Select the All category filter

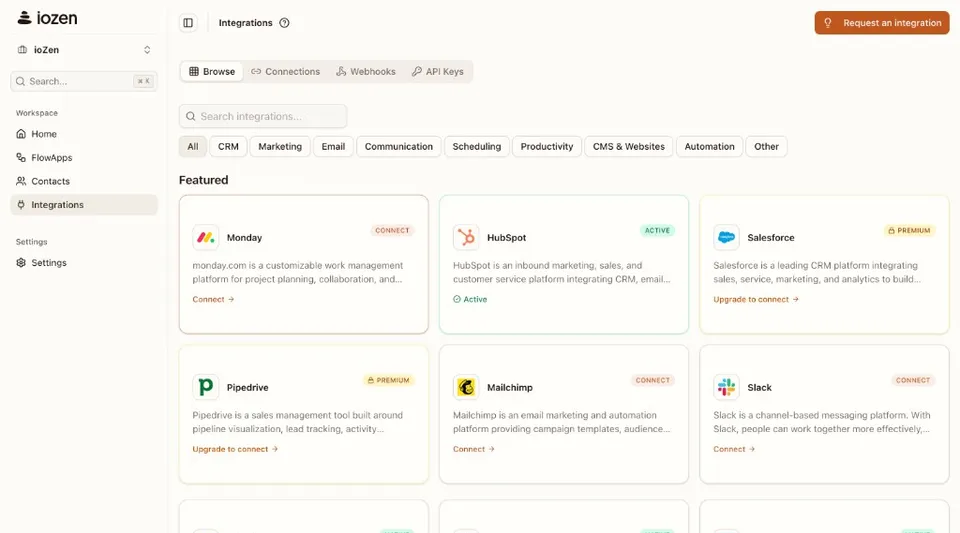point(193,146)
